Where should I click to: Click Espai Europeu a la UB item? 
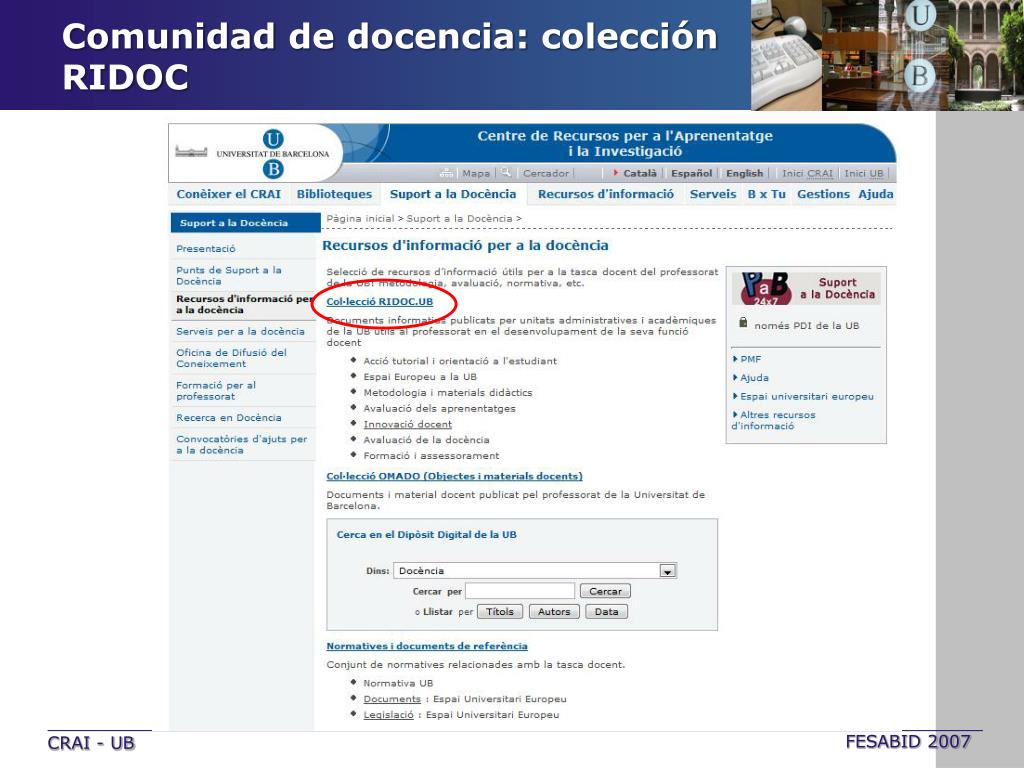420,377
